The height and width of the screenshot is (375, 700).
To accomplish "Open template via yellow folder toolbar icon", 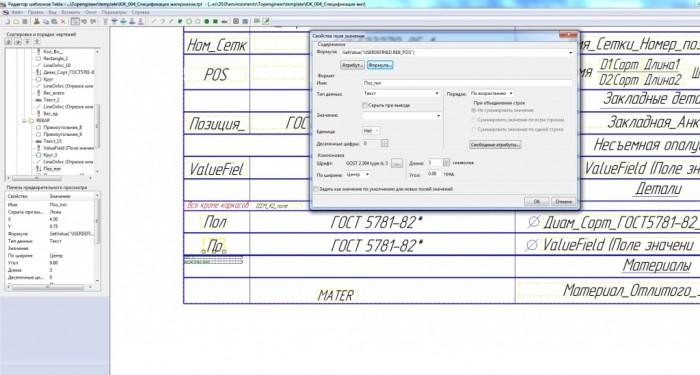I will point(16,21).
